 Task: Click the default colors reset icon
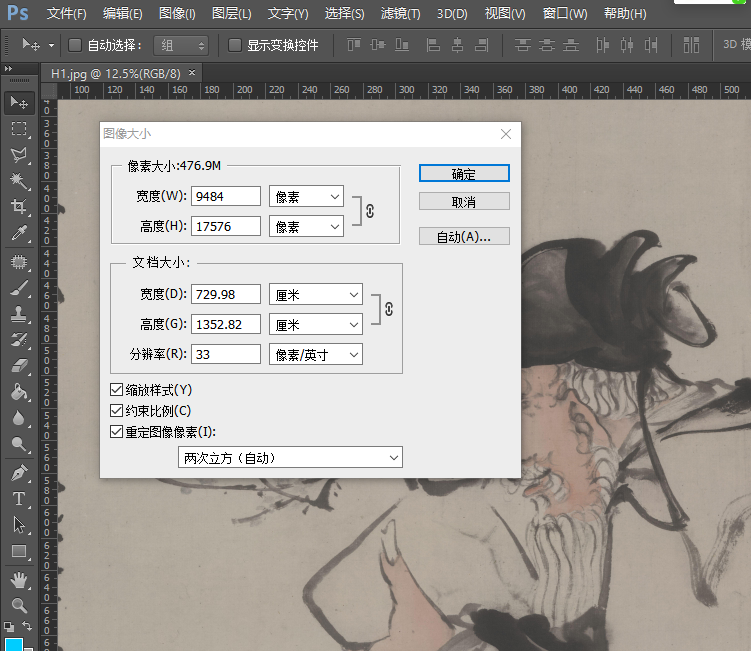click(9, 626)
